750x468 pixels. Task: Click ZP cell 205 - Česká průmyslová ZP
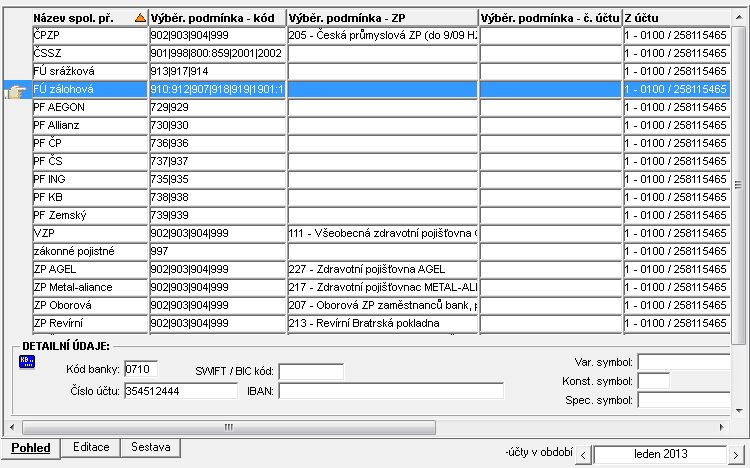coord(383,35)
